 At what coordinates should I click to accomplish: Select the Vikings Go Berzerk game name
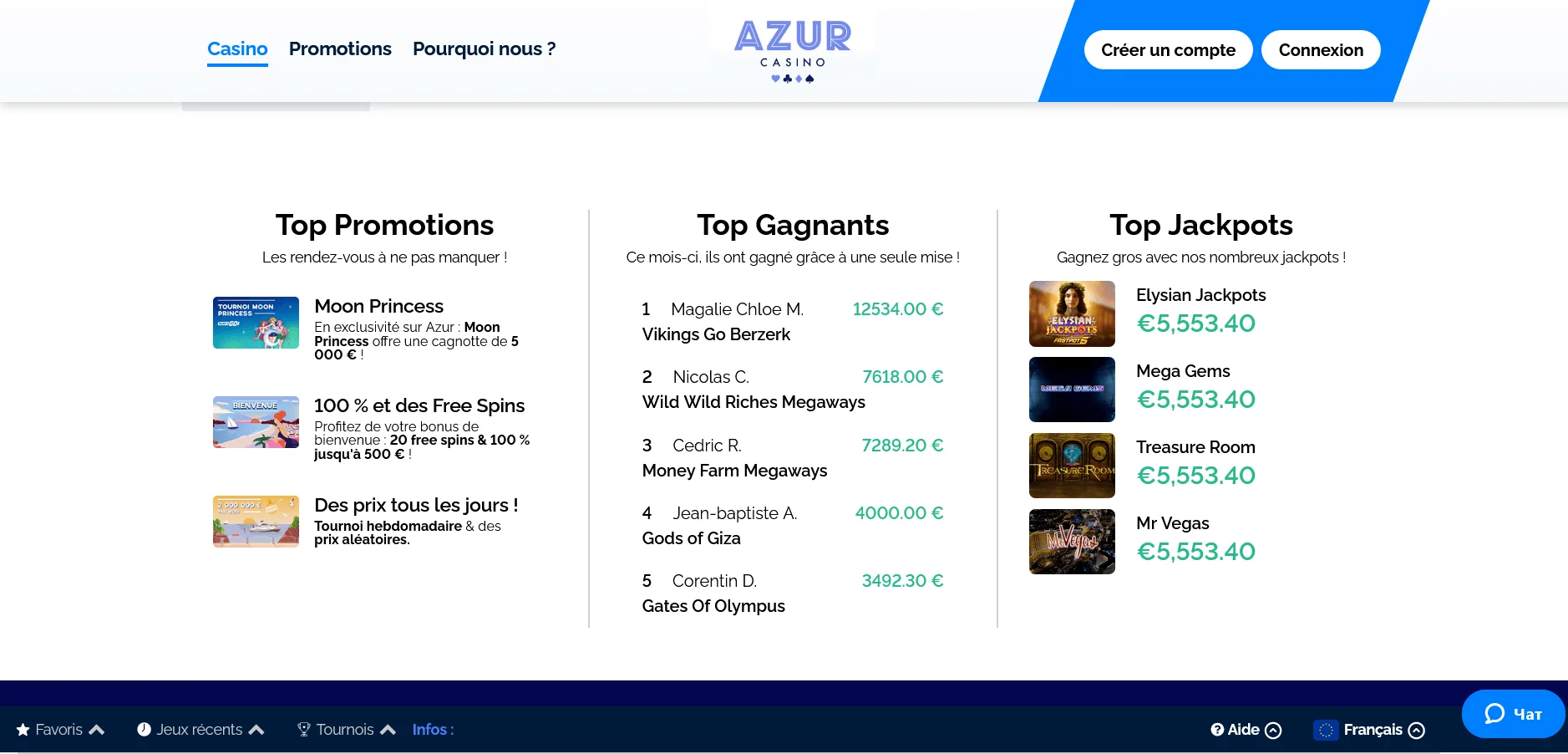pyautogui.click(x=716, y=334)
